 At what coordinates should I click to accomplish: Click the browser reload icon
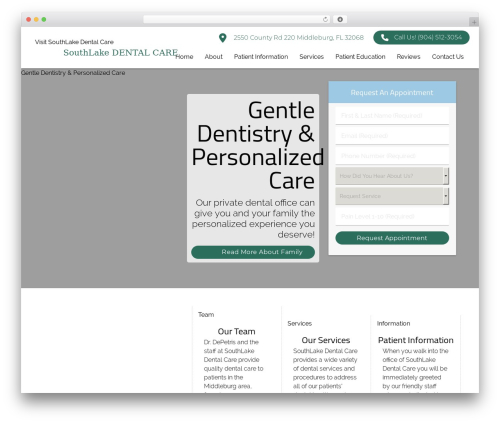(x=325, y=20)
